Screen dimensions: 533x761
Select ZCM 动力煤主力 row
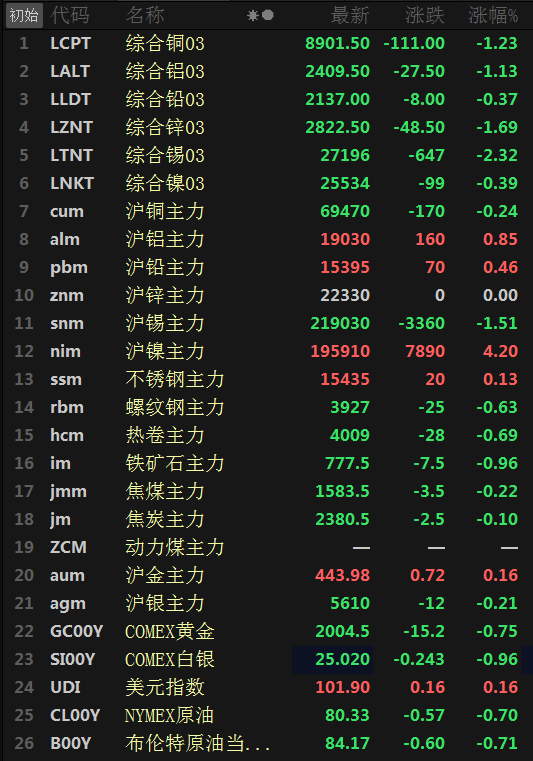tap(266, 547)
